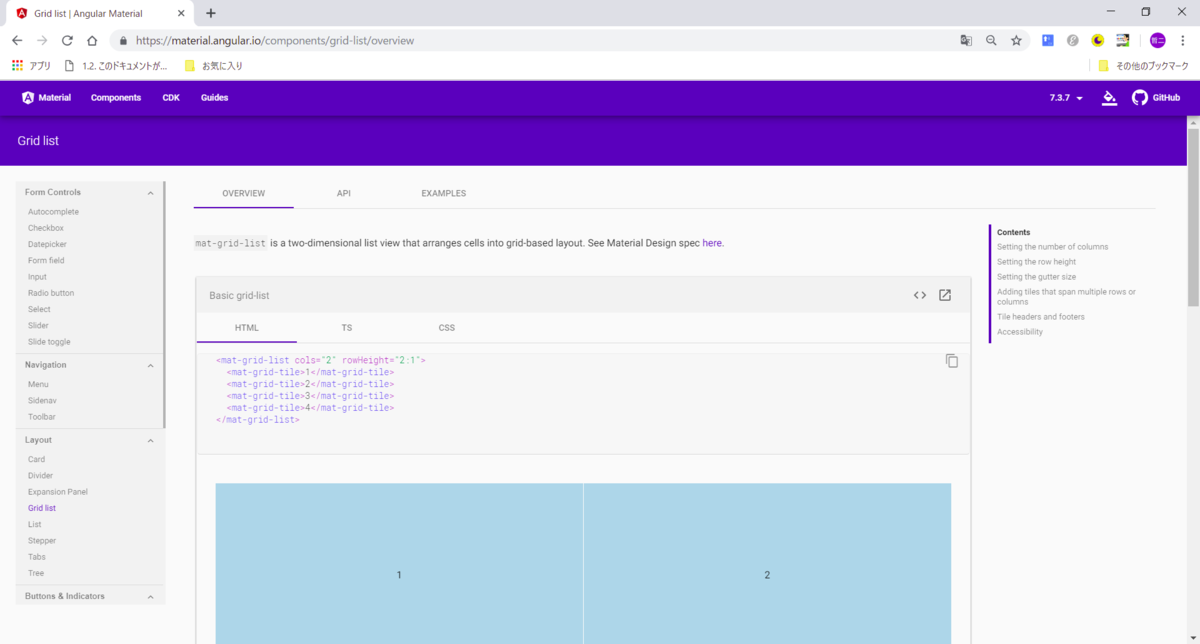This screenshot has width=1200, height=644.
Task: Open the その他のブックマーク folder
Action: 1144,66
